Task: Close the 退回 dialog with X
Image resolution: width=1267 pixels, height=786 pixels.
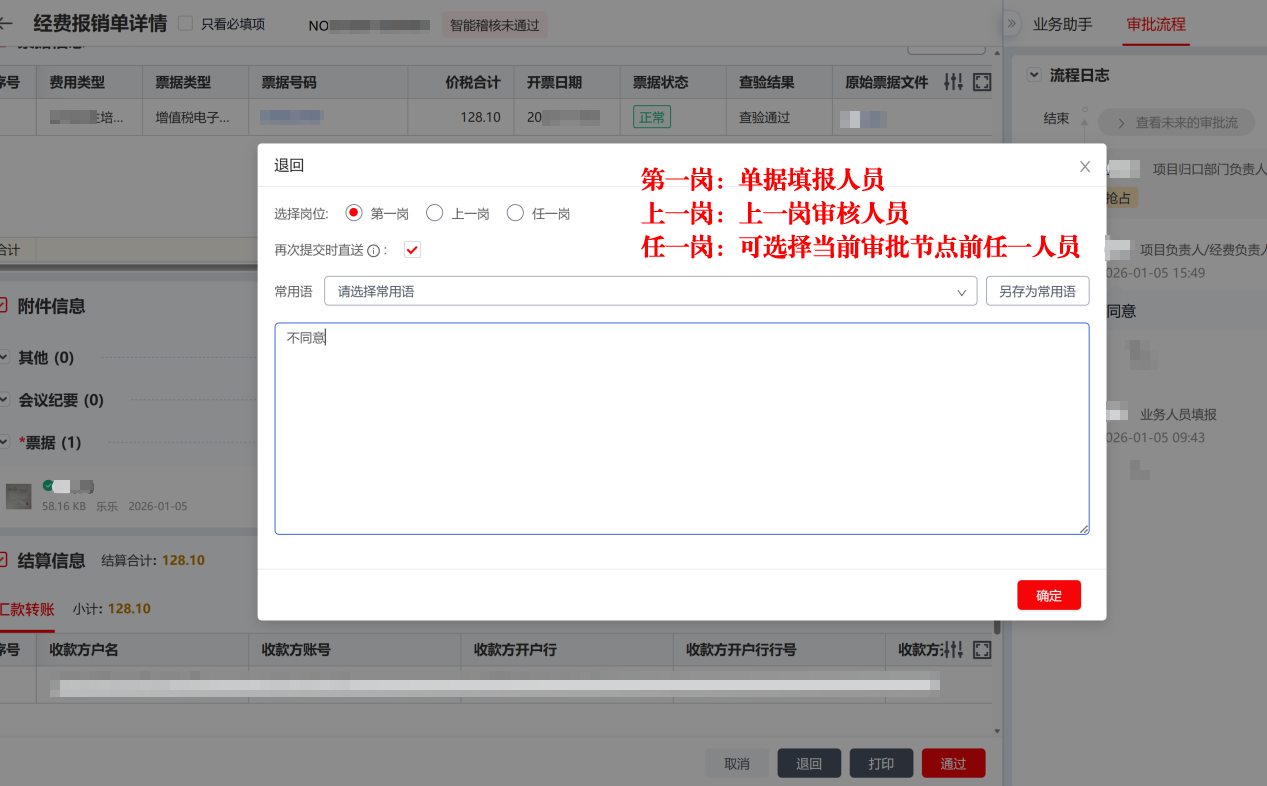Action: pyautogui.click(x=1085, y=167)
